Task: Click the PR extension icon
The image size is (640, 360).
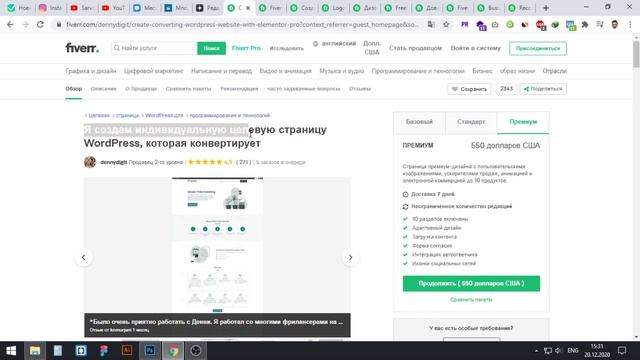Action: coord(464,24)
